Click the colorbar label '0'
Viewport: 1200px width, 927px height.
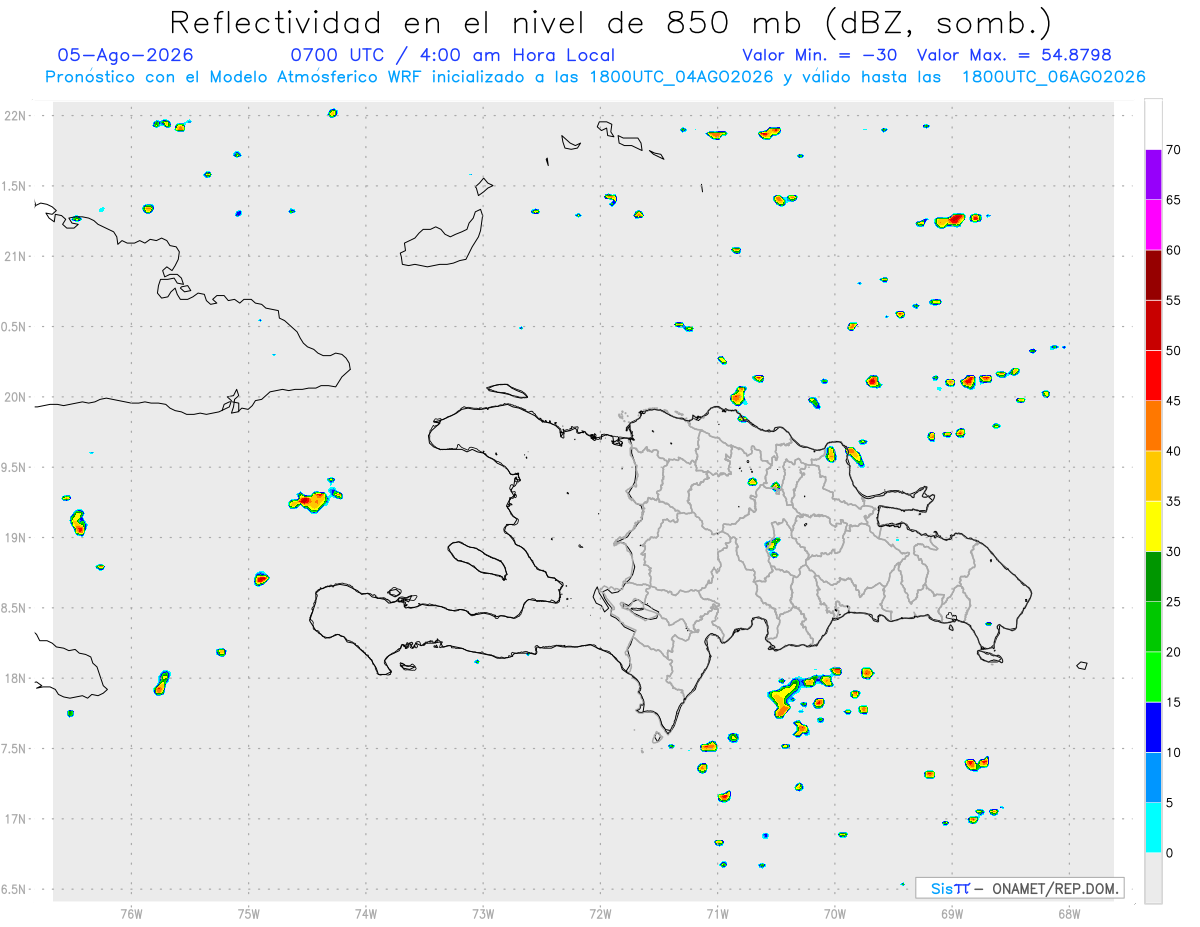(1170, 853)
